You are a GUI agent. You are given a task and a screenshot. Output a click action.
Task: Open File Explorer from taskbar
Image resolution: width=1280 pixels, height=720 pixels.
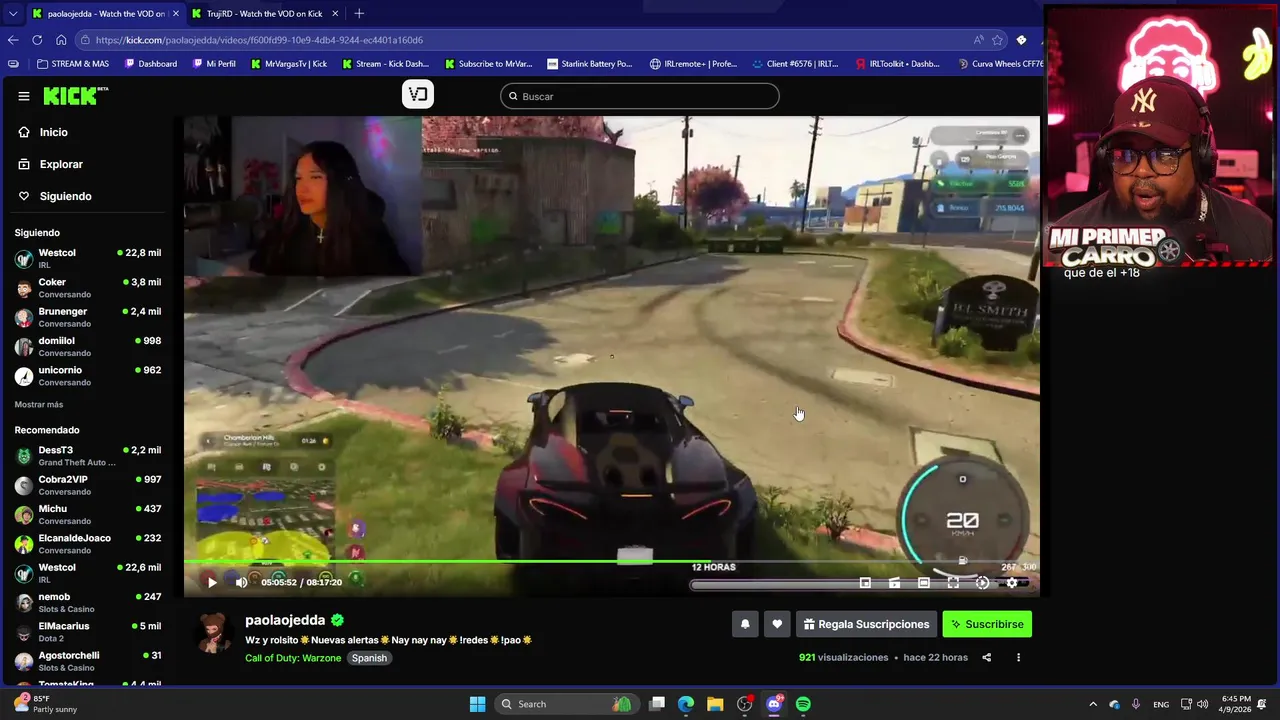click(715, 704)
